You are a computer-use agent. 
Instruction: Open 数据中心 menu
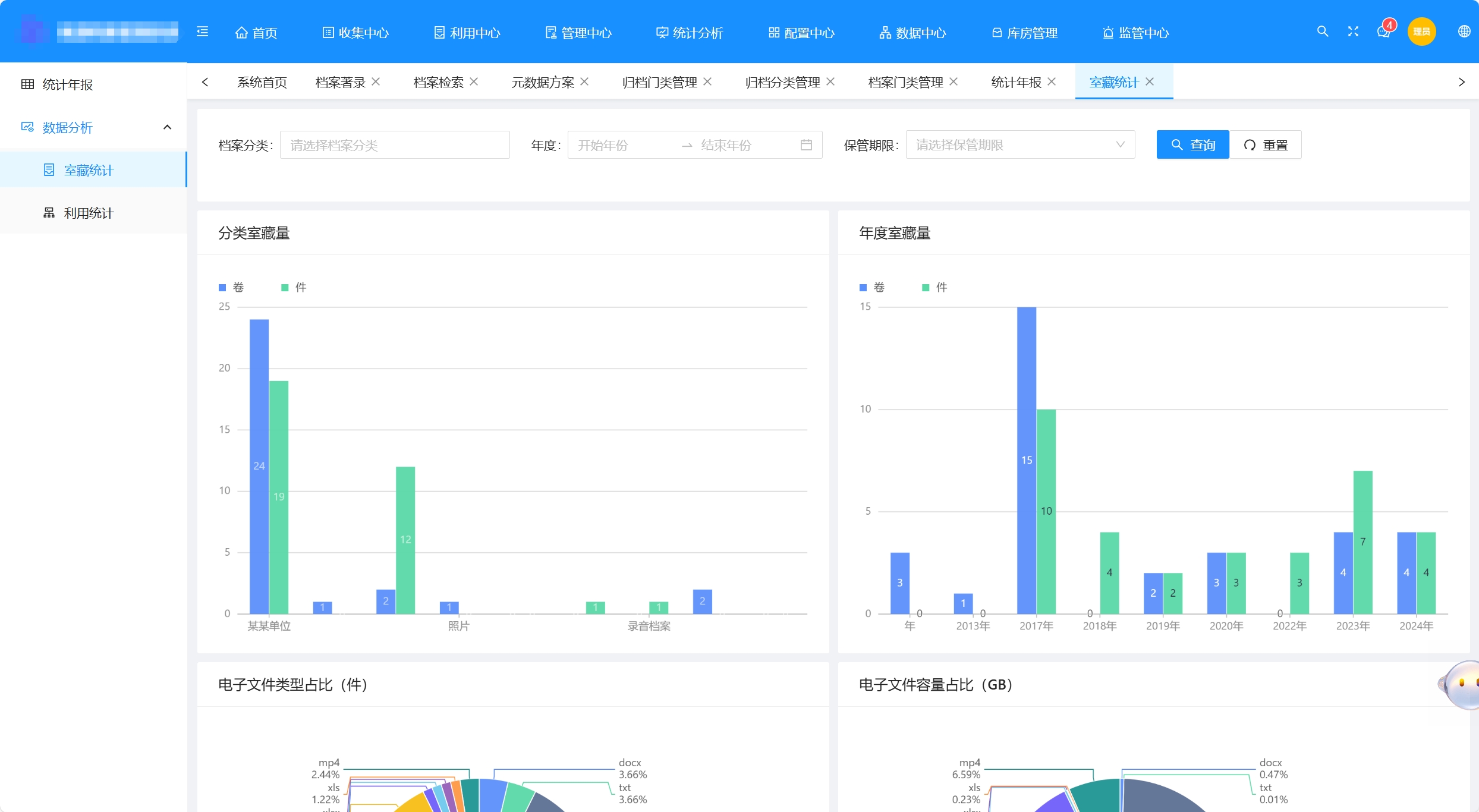912,33
